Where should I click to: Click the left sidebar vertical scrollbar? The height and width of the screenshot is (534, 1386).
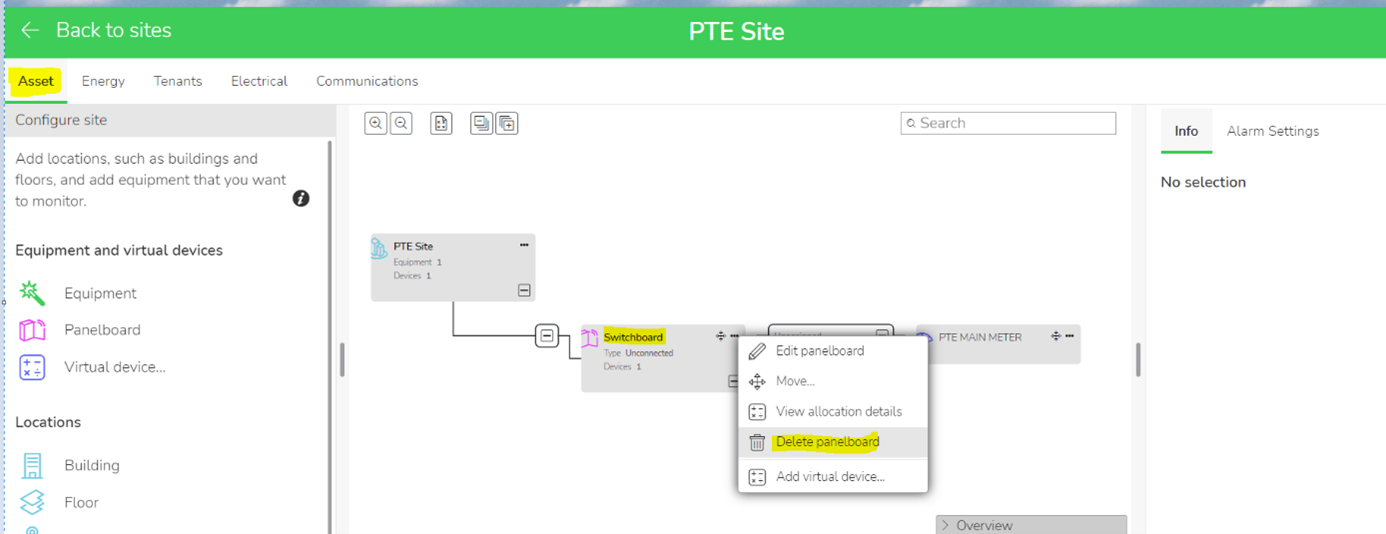(330, 336)
